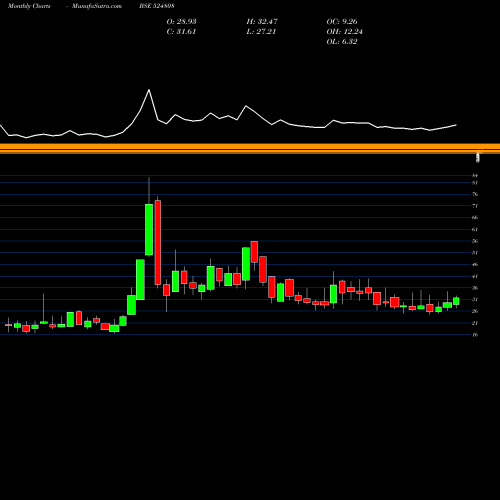Click the thick orange separator band

(x=250, y=147)
